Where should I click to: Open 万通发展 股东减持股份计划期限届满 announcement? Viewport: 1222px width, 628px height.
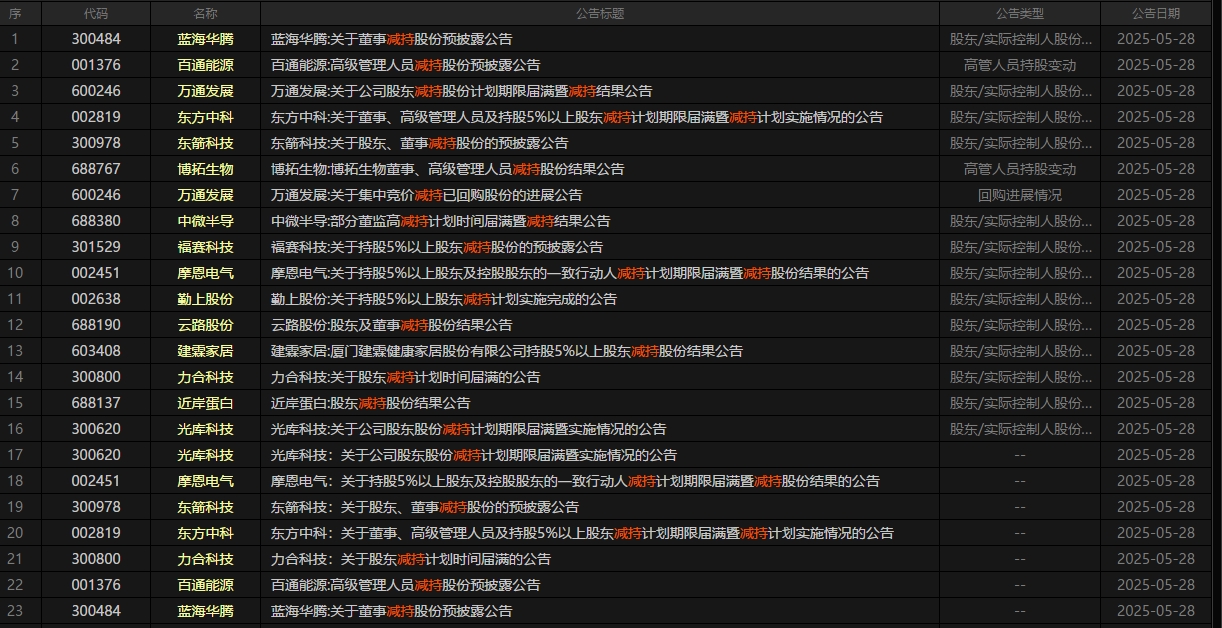pyautogui.click(x=461, y=91)
